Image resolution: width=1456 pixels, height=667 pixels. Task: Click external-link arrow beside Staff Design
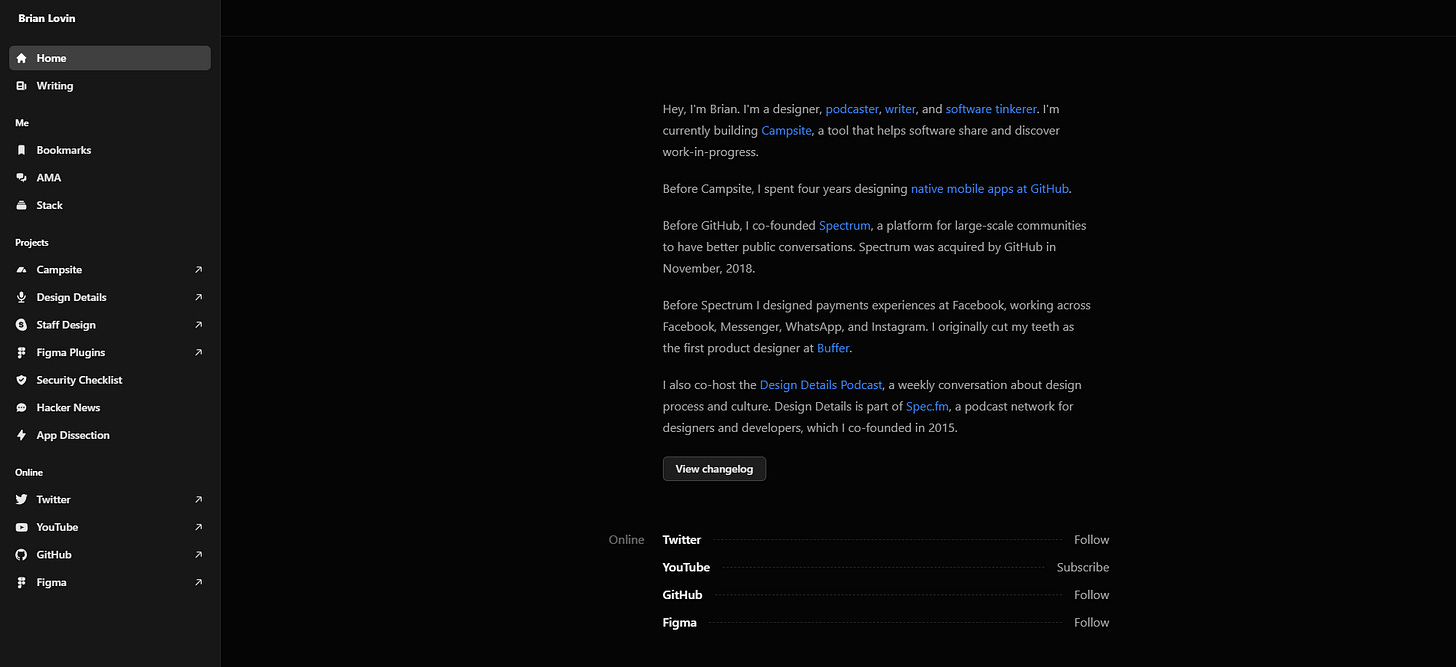tap(198, 325)
